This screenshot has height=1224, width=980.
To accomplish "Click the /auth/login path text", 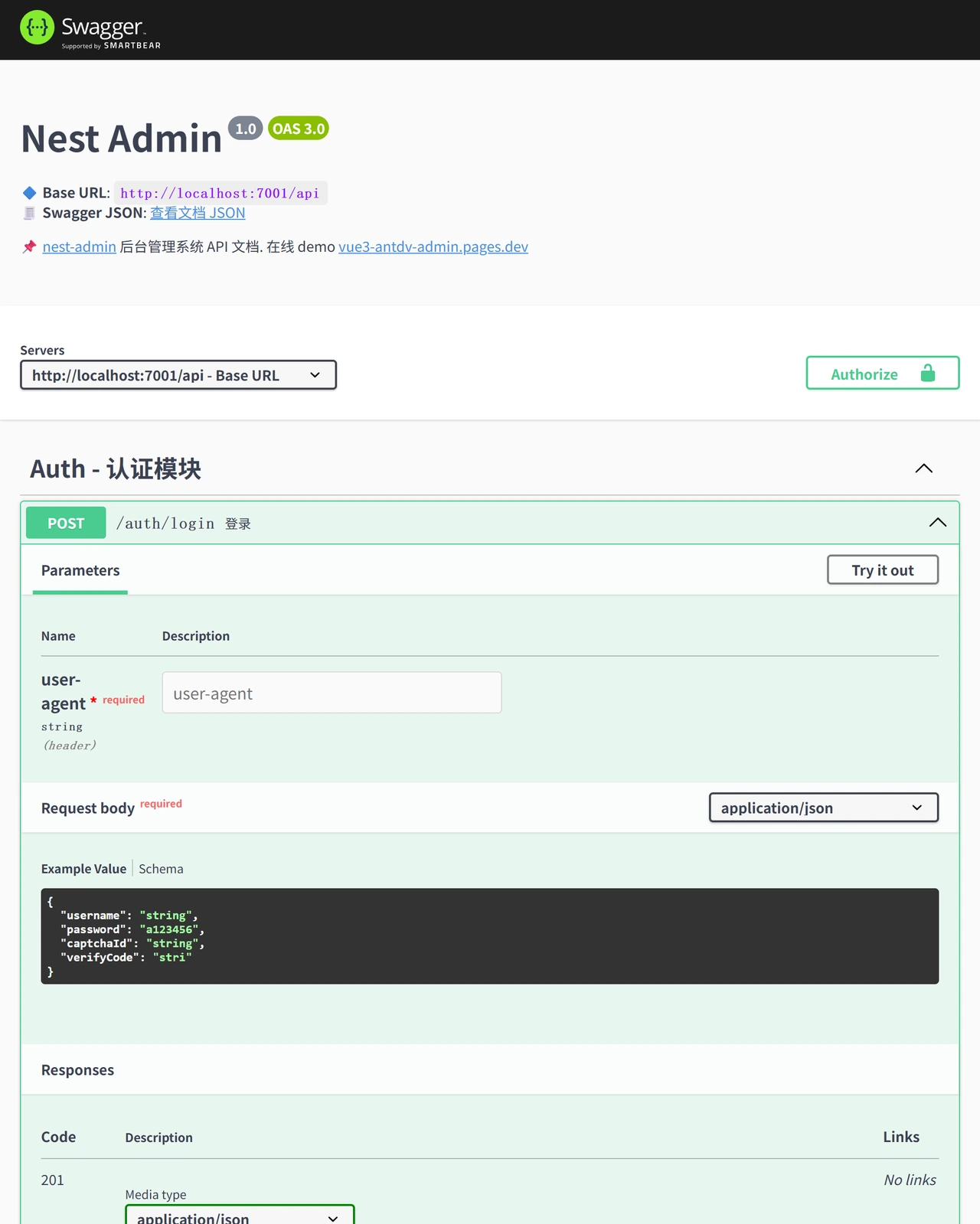I will 165,524.
